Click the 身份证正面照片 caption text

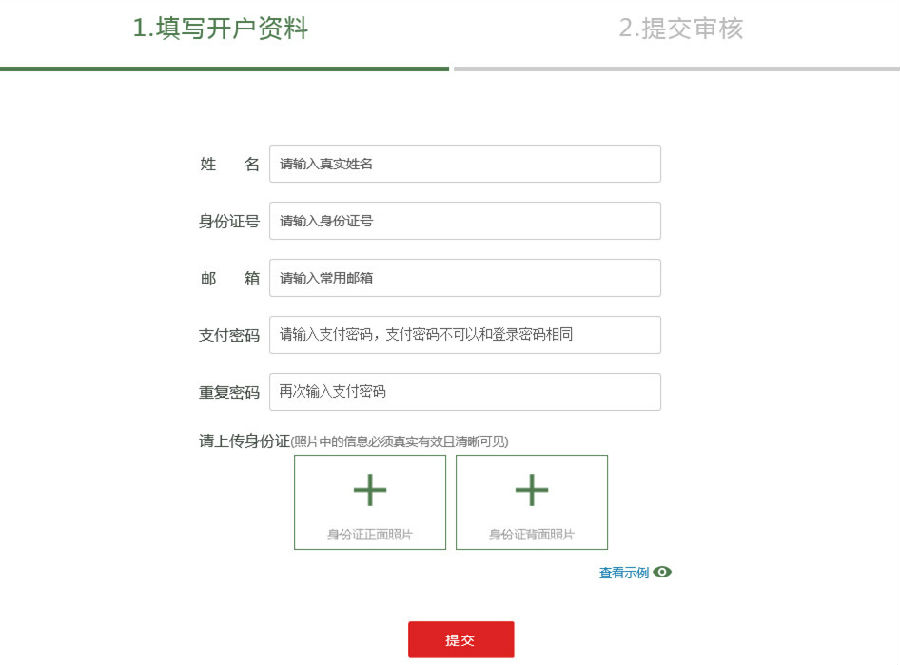(370, 534)
